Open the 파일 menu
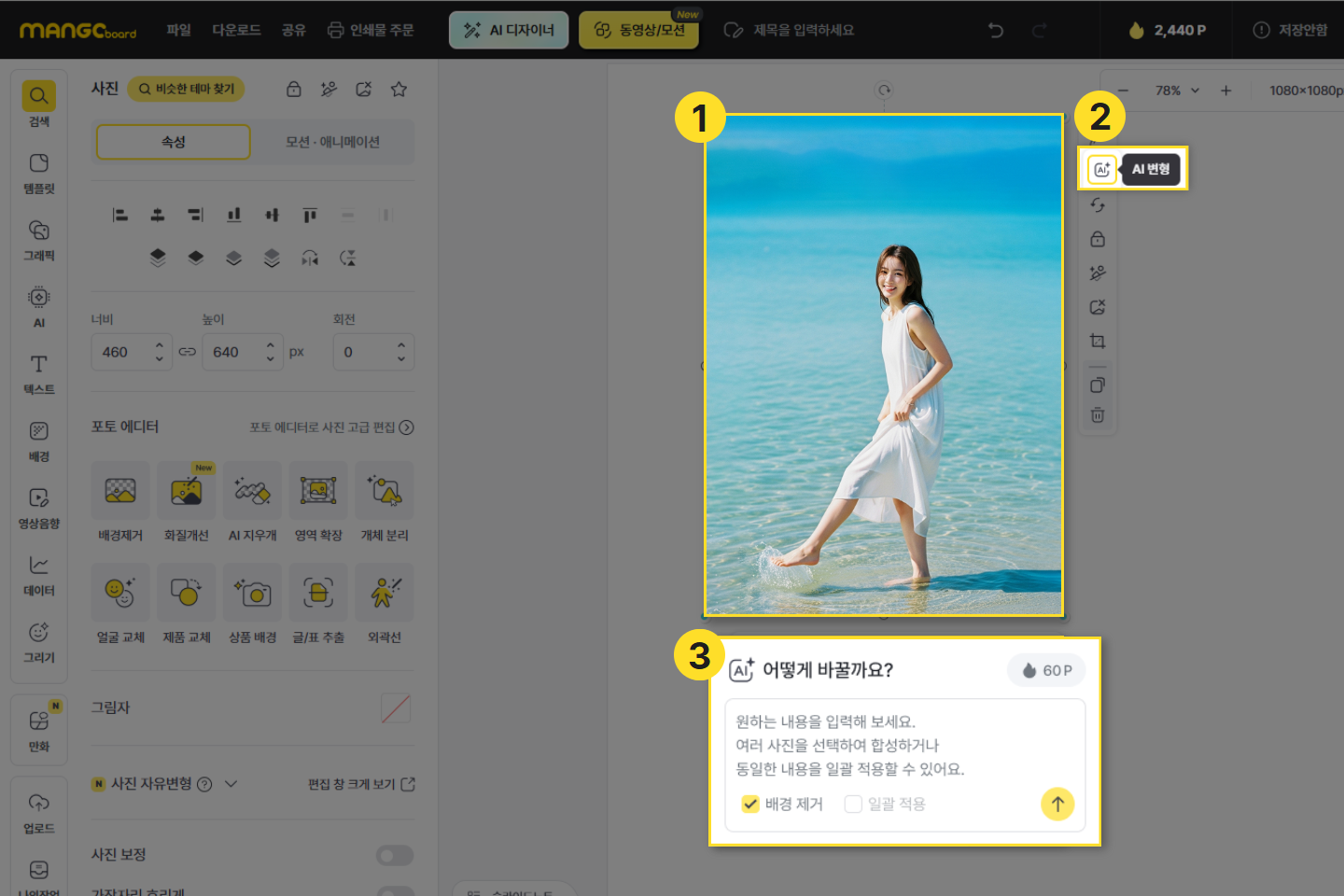The height and width of the screenshot is (896, 1344). (178, 30)
